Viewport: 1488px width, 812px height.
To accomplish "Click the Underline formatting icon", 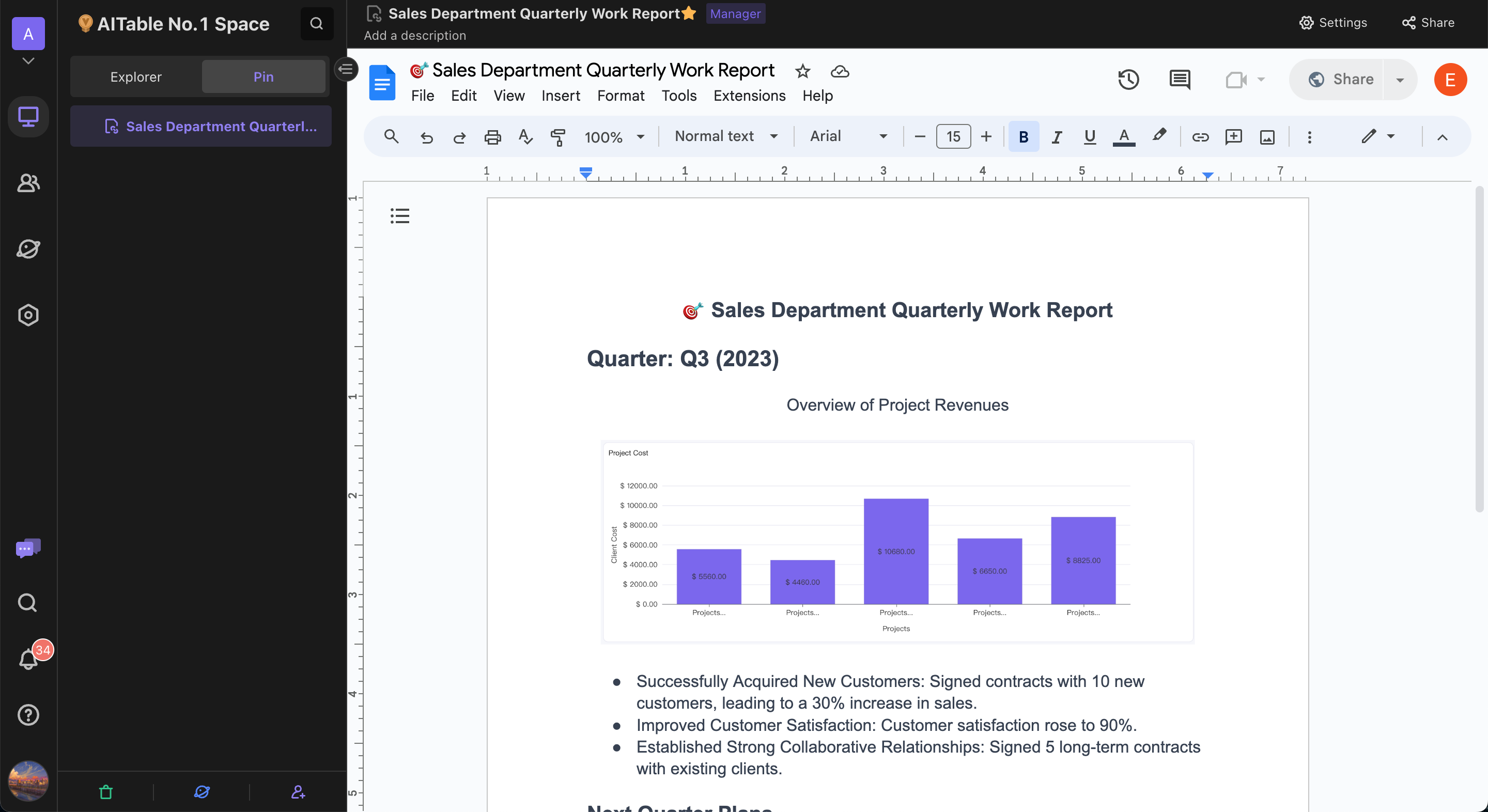I will [x=1090, y=136].
